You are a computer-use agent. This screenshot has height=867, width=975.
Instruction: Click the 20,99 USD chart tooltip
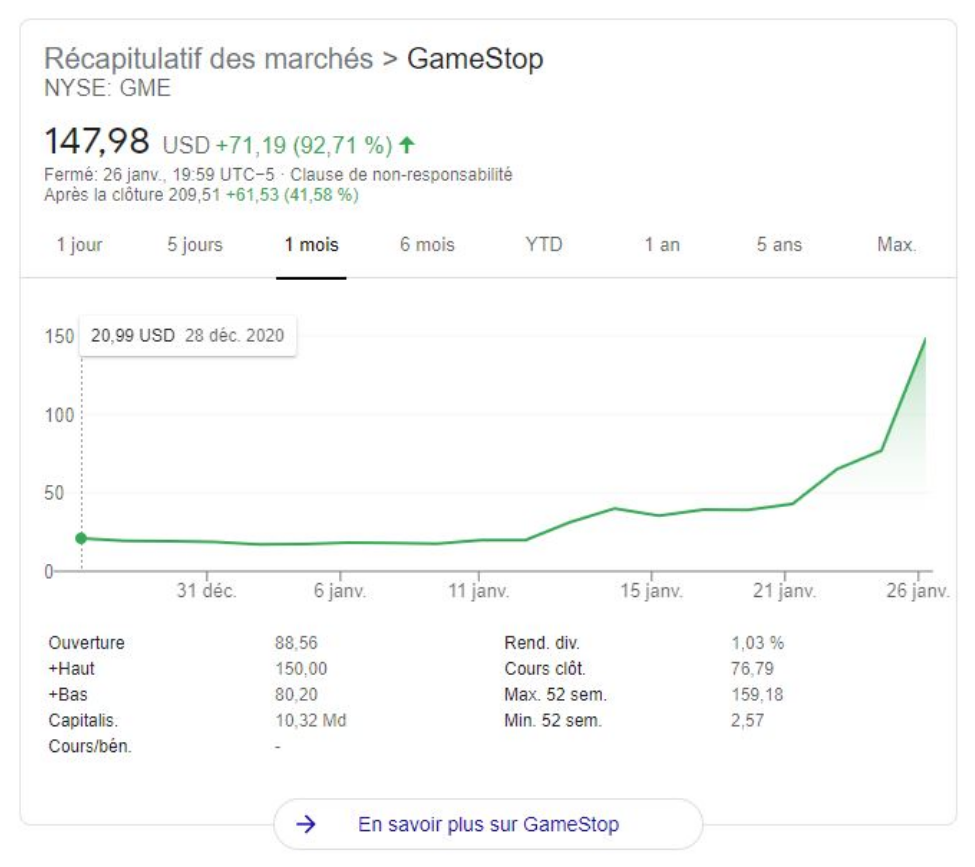(187, 336)
